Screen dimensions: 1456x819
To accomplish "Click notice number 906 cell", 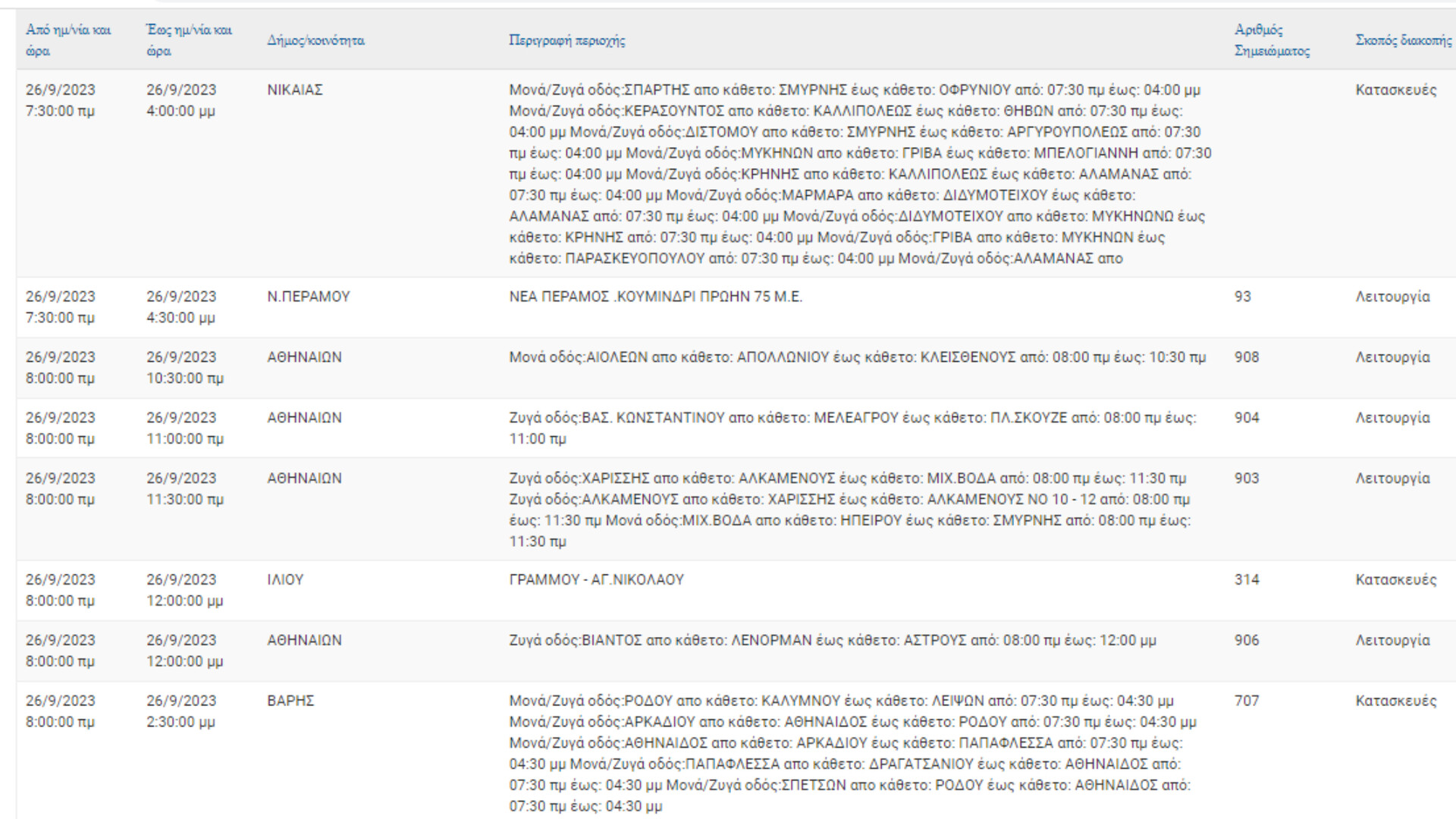I will [x=1247, y=640].
